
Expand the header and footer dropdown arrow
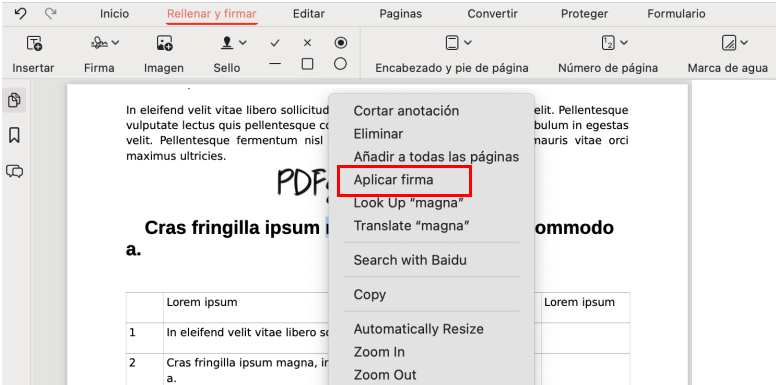click(468, 43)
